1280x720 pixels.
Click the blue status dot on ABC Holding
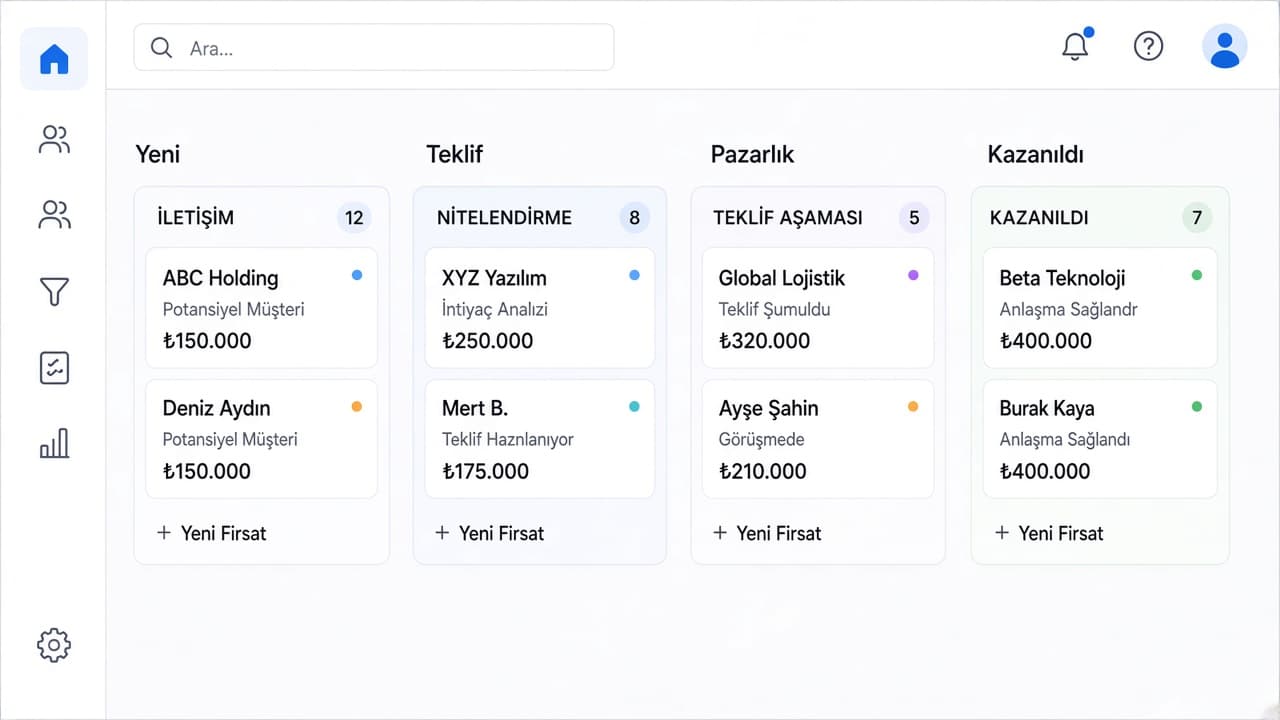point(357,275)
